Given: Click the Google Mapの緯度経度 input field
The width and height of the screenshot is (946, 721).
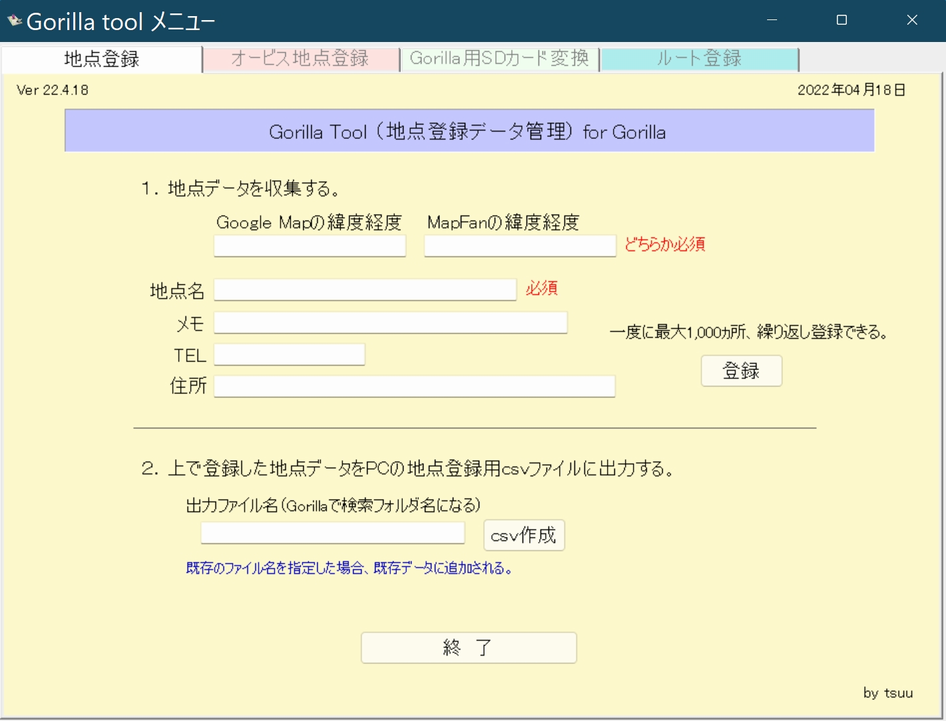Looking at the screenshot, I should (x=310, y=246).
